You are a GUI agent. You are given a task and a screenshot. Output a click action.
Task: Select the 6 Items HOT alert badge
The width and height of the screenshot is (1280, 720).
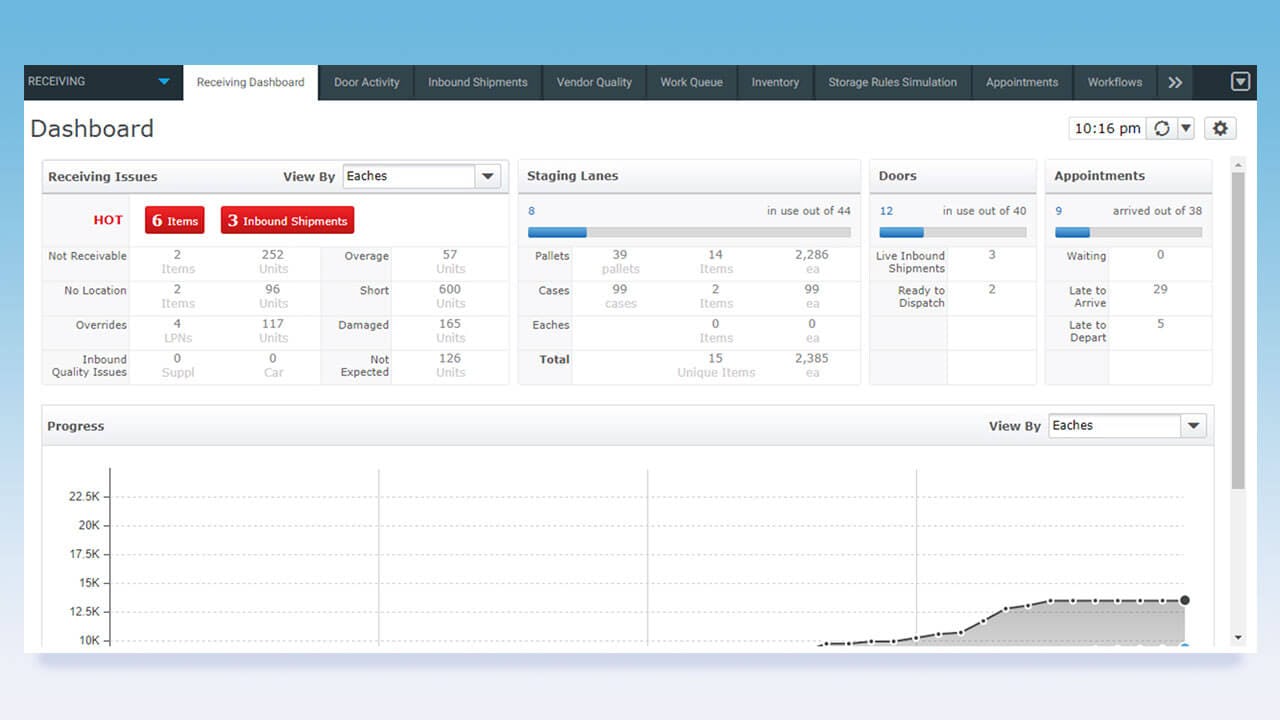(x=174, y=220)
